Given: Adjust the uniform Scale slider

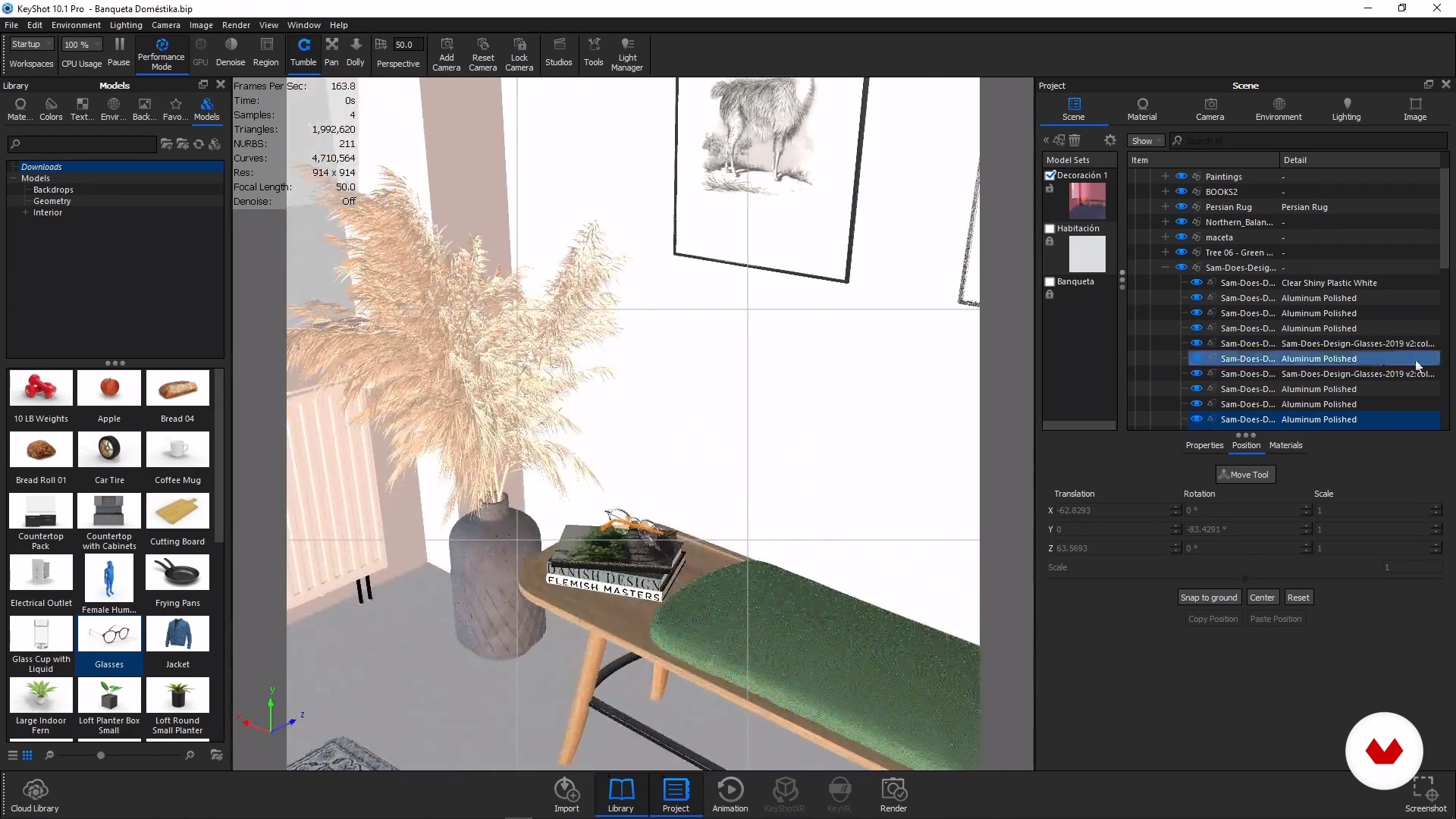Looking at the screenshot, I should point(1245,579).
